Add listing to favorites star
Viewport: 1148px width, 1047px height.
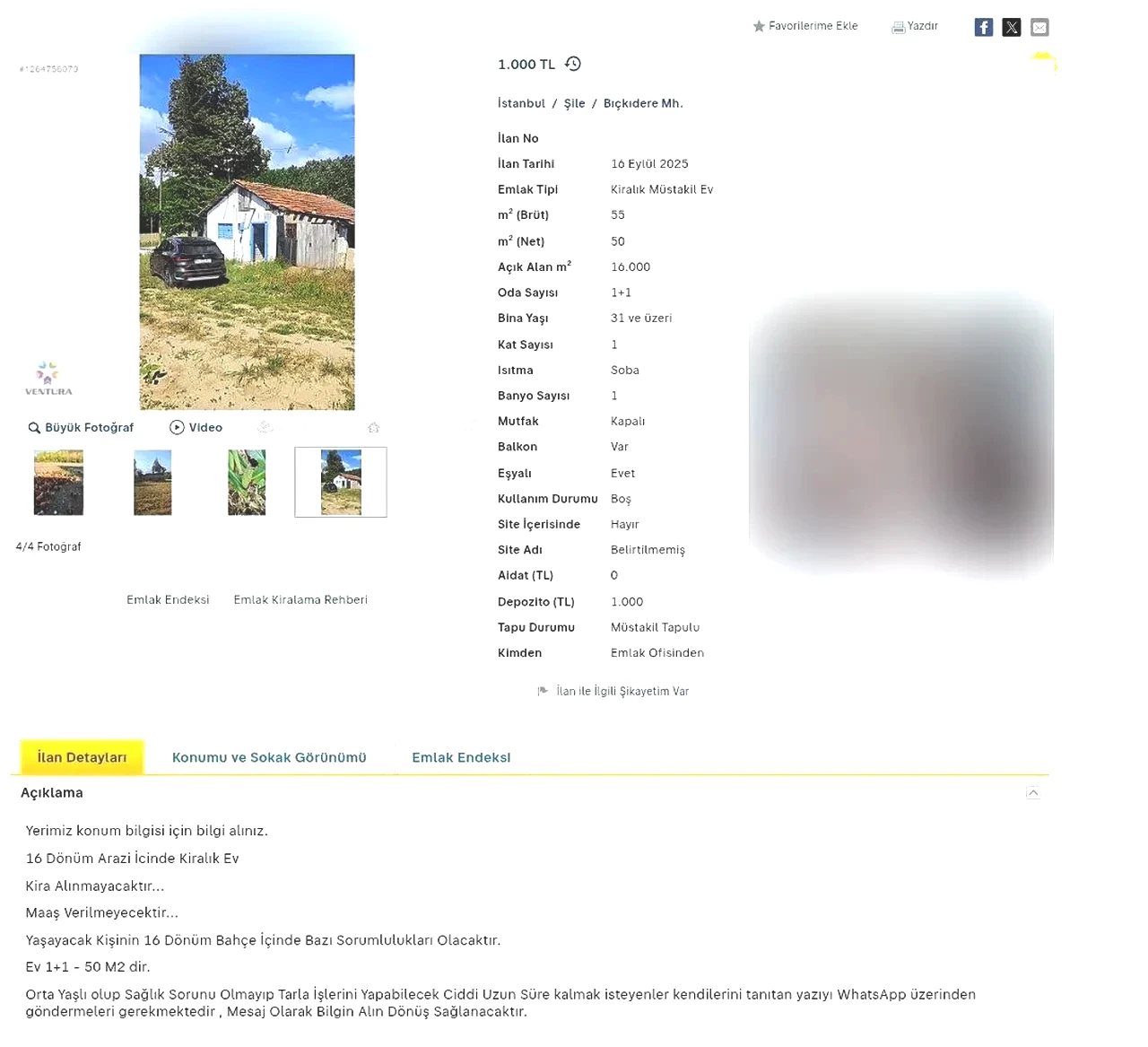click(759, 26)
